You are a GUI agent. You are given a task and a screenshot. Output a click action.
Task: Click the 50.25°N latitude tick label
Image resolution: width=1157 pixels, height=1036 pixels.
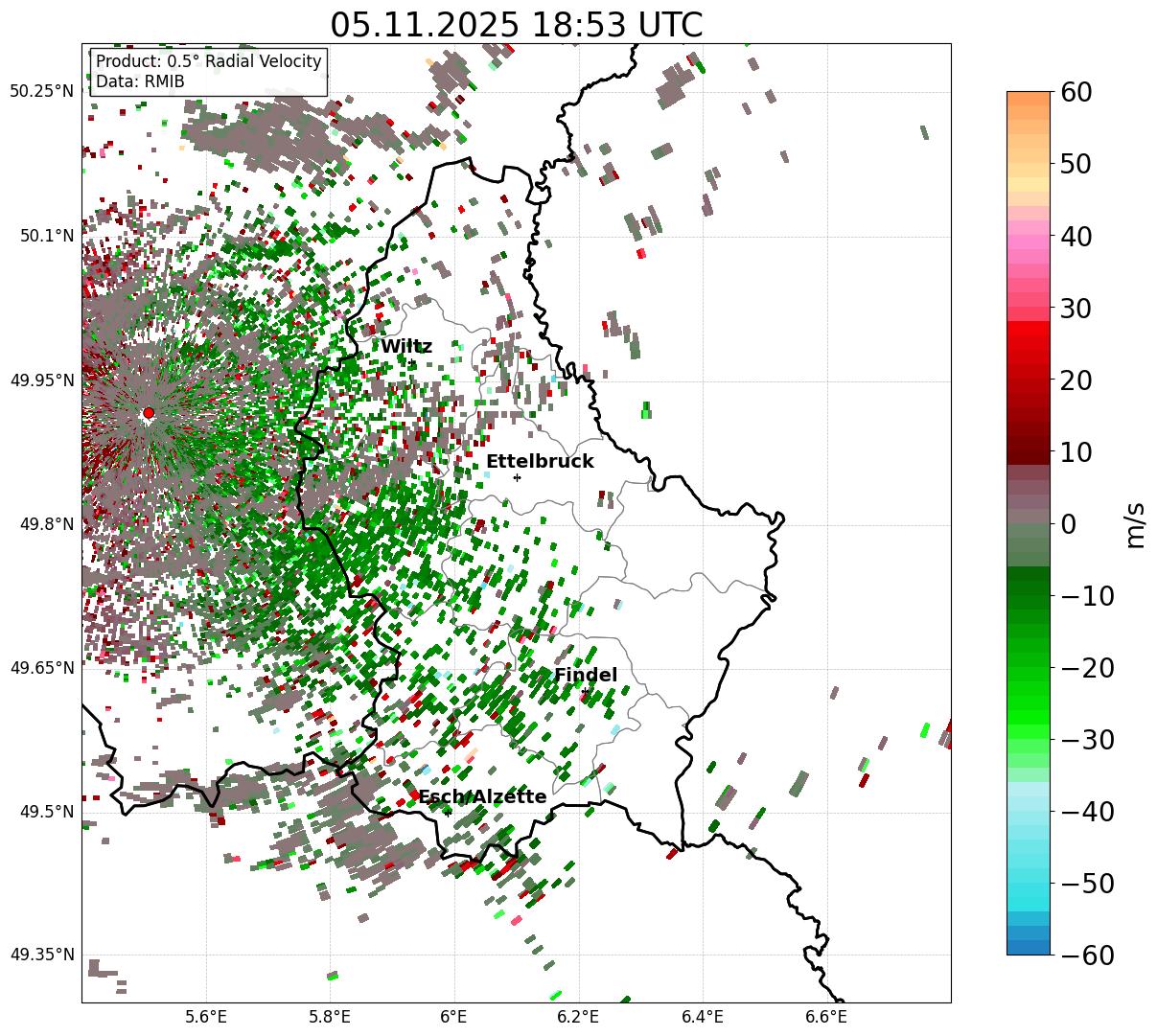(x=41, y=92)
